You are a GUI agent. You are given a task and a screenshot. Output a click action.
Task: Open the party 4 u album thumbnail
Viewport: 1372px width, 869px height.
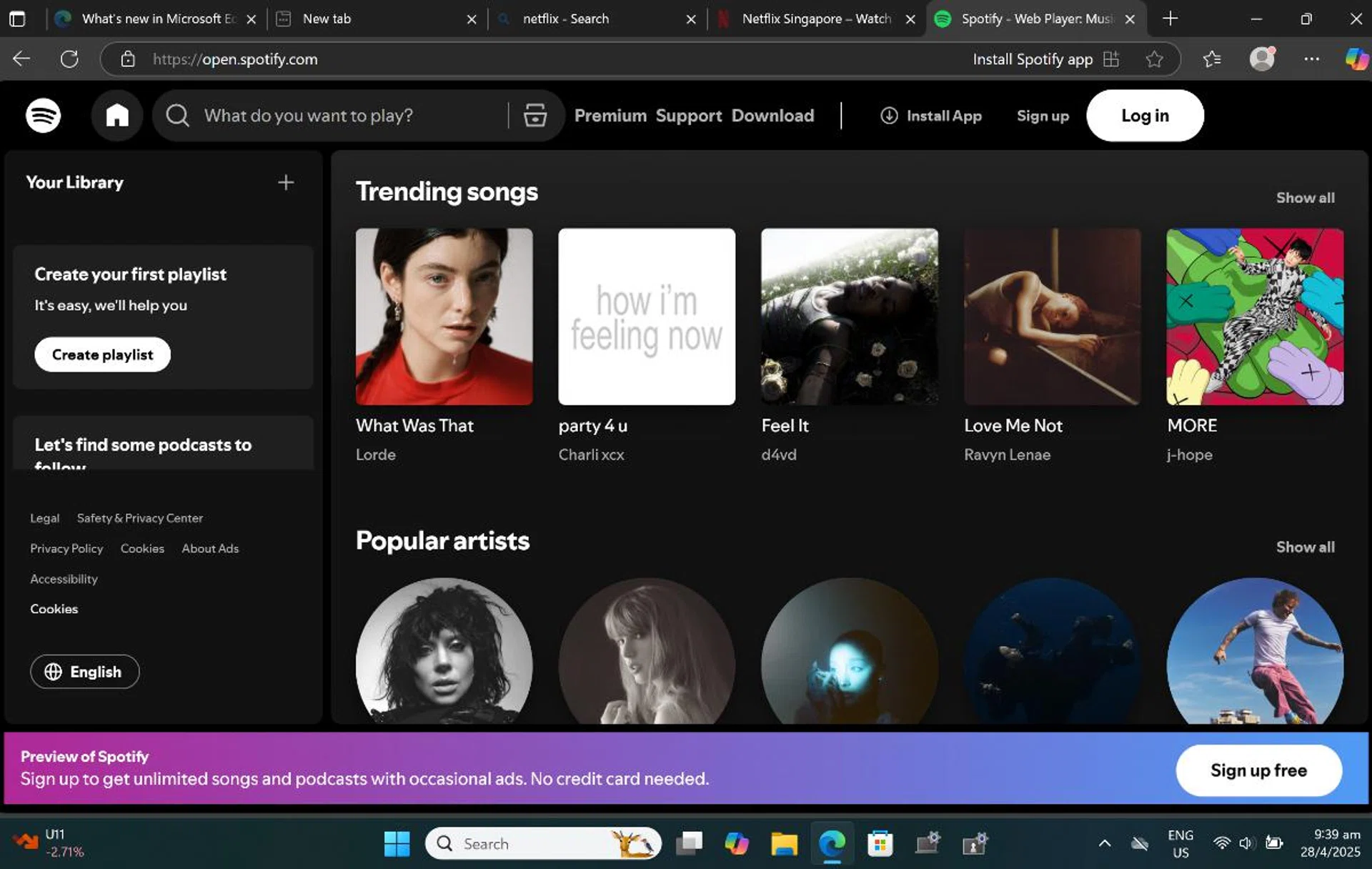click(x=646, y=317)
